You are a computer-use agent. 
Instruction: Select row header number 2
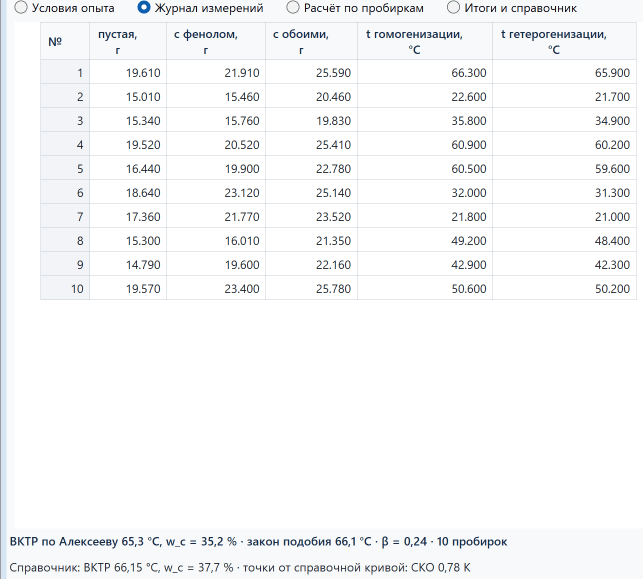click(65, 97)
